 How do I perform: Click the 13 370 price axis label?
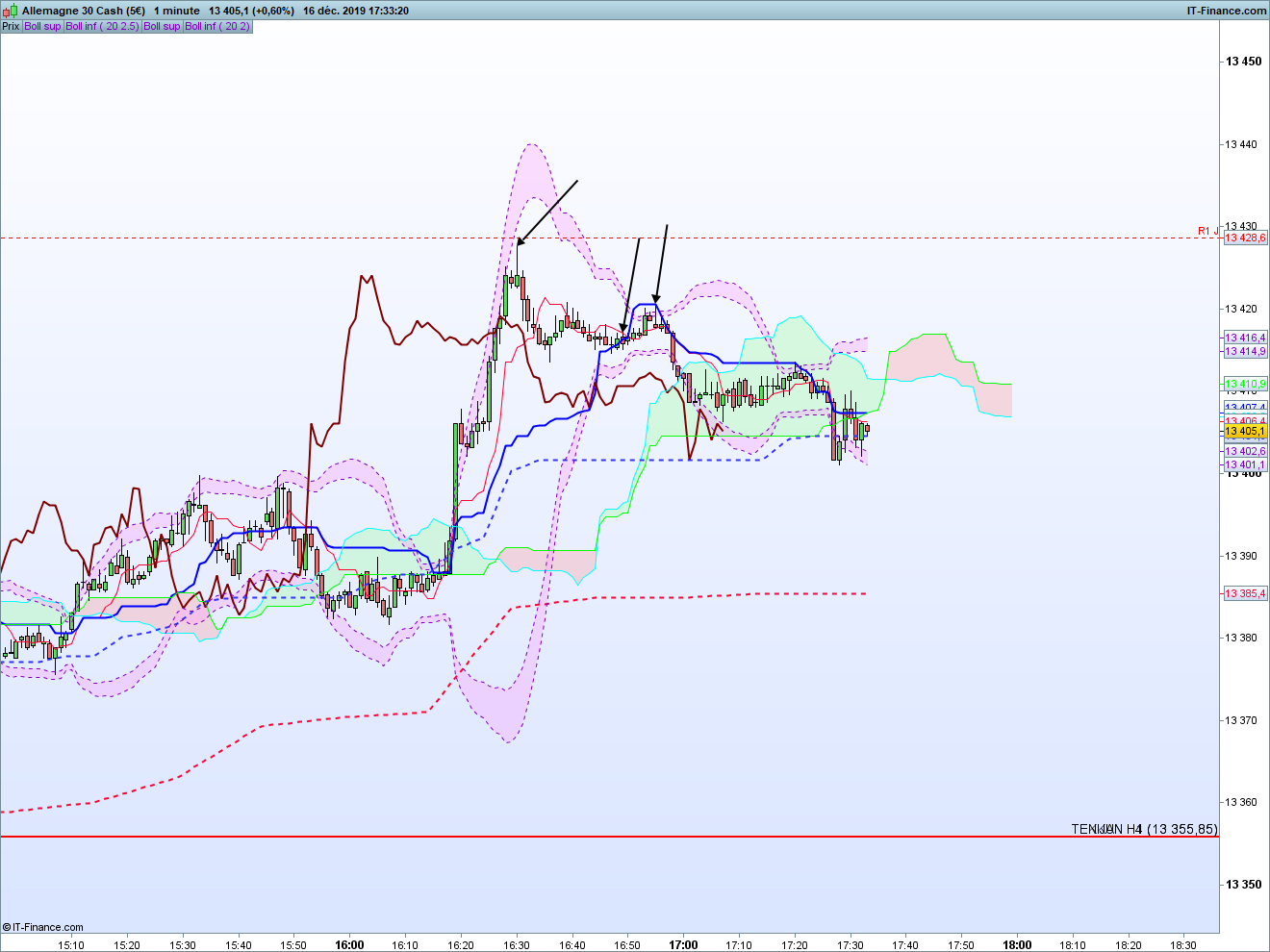(1241, 720)
